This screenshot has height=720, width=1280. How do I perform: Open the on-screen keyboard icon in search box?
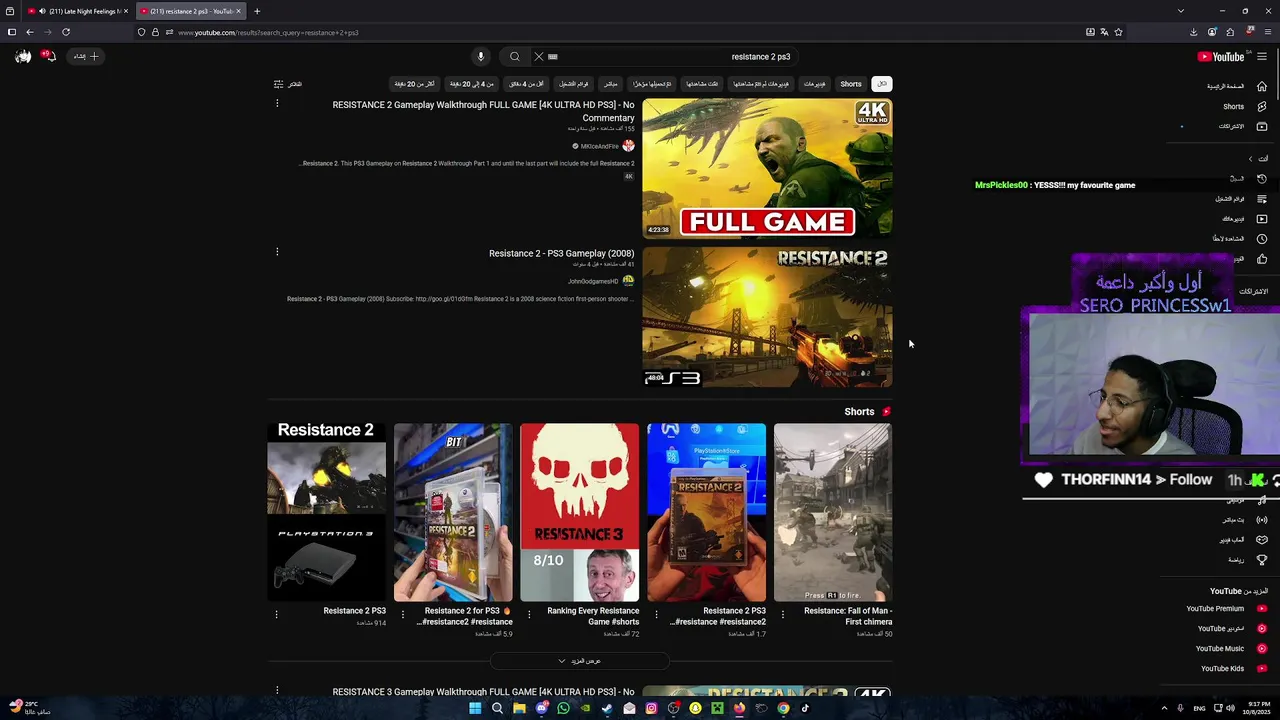[553, 57]
